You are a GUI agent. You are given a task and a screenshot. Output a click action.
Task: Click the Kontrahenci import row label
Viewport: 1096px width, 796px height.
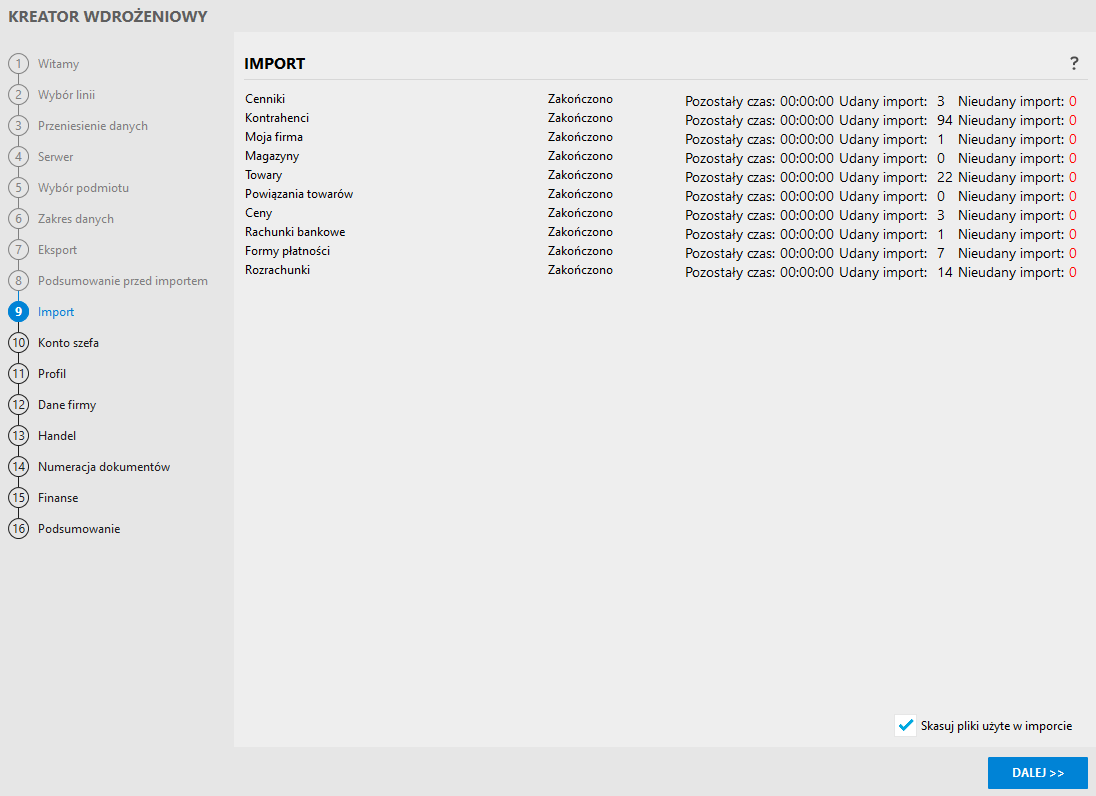[277, 118]
